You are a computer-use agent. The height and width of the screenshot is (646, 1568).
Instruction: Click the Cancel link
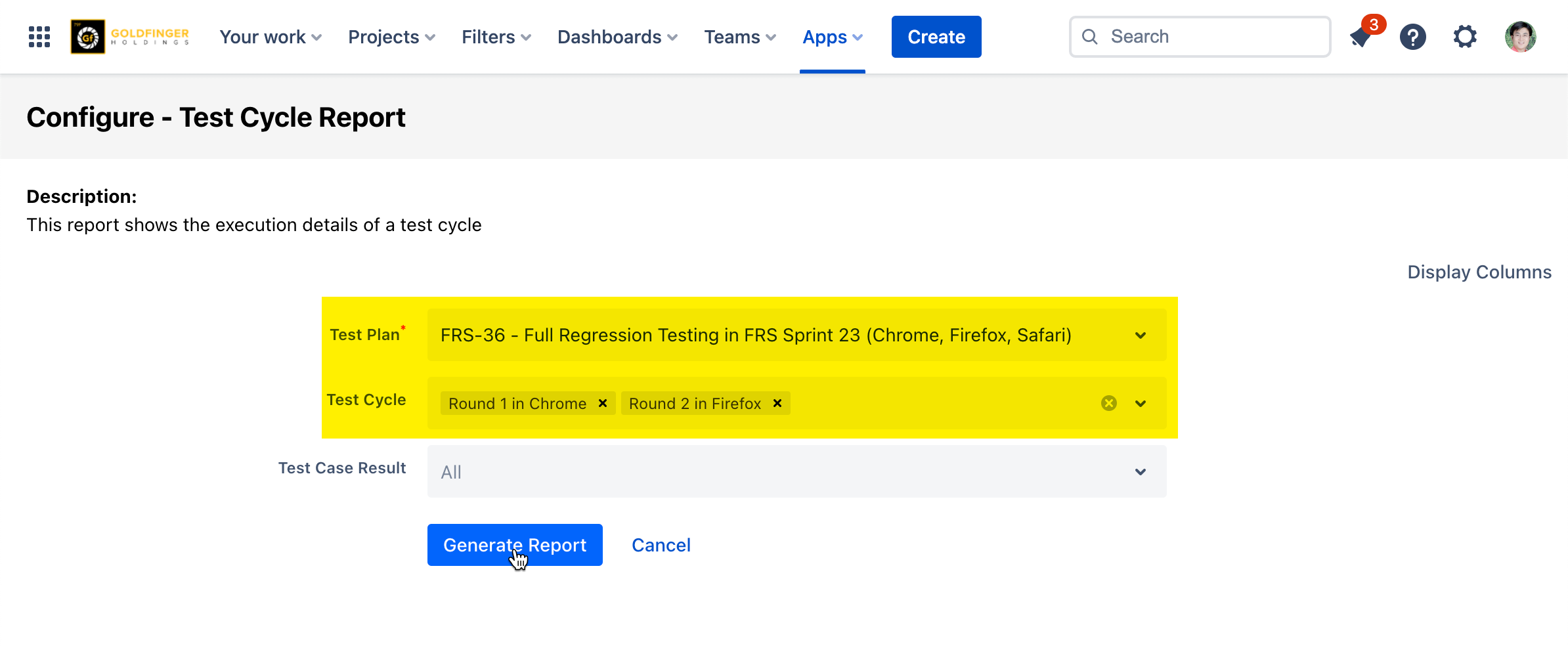[661, 545]
